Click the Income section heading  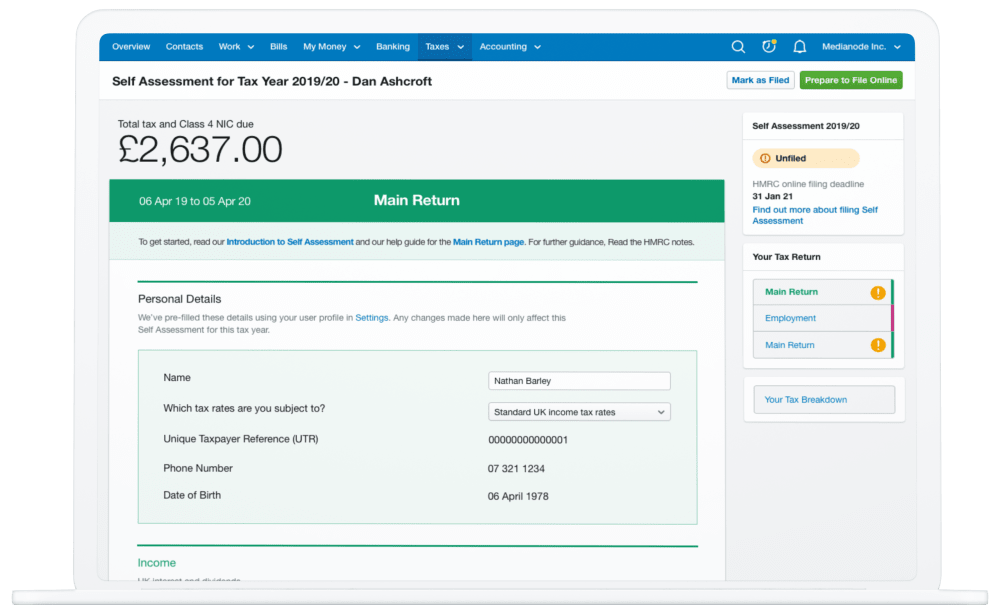point(156,563)
